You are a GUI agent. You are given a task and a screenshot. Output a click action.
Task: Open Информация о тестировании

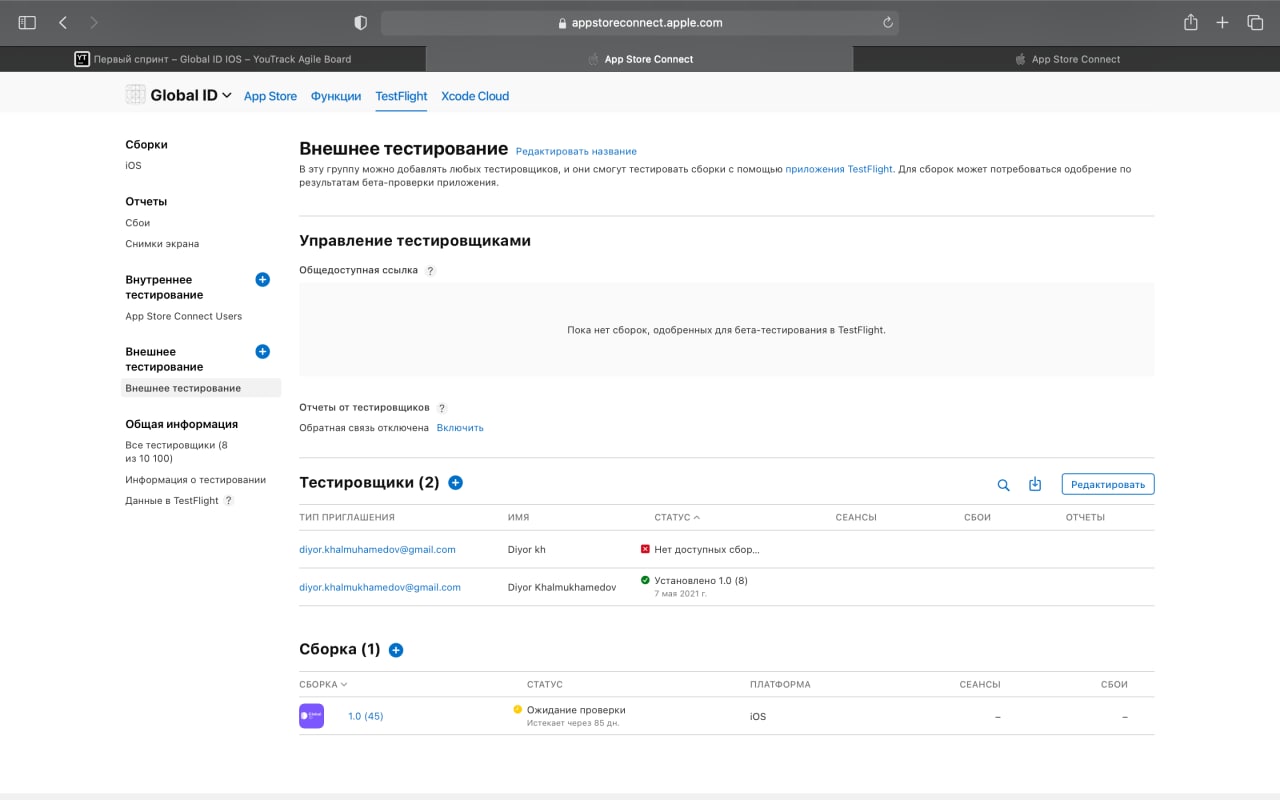[x=195, y=480]
